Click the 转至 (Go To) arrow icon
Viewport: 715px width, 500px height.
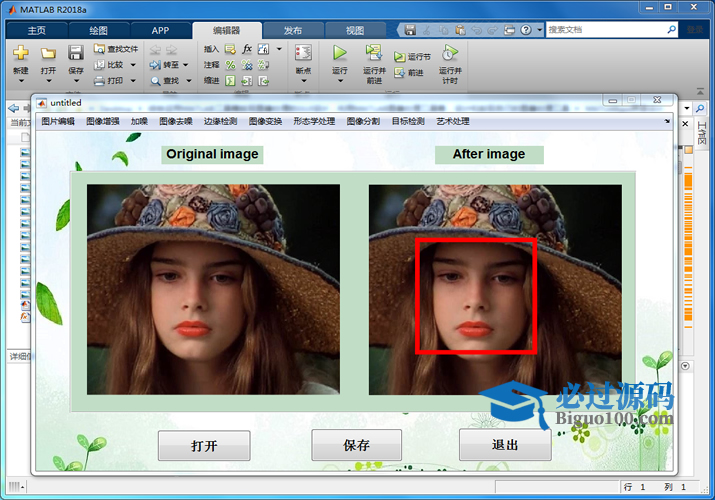[x=155, y=65]
